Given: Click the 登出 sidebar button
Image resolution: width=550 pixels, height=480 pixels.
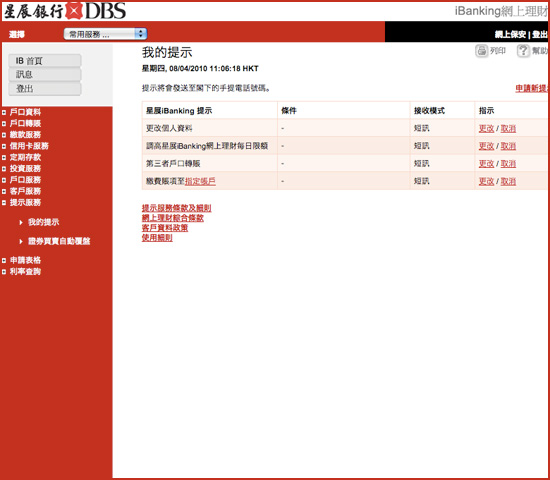Looking at the screenshot, I should point(45,88).
